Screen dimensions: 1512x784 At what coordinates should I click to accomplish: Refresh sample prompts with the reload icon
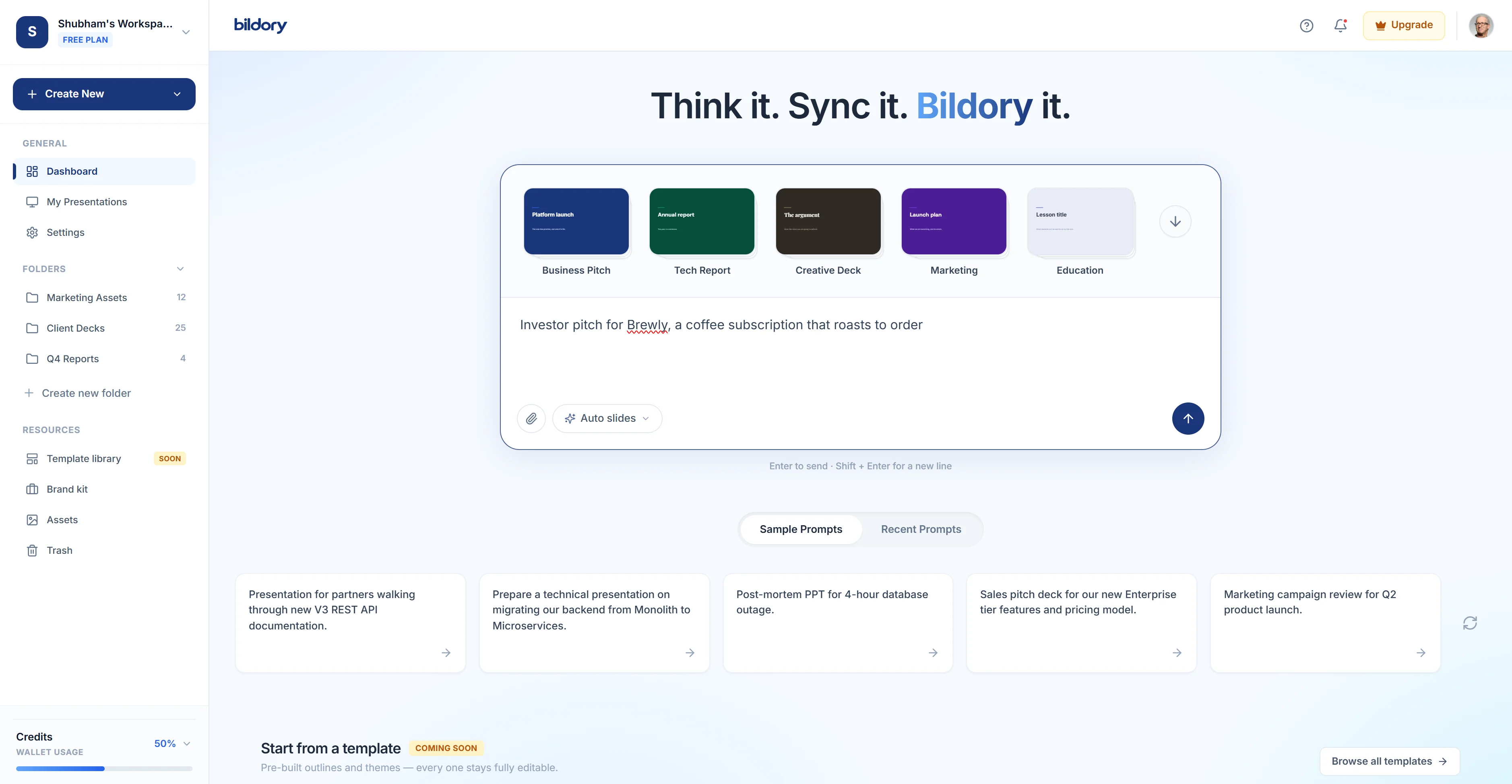coord(1470,623)
